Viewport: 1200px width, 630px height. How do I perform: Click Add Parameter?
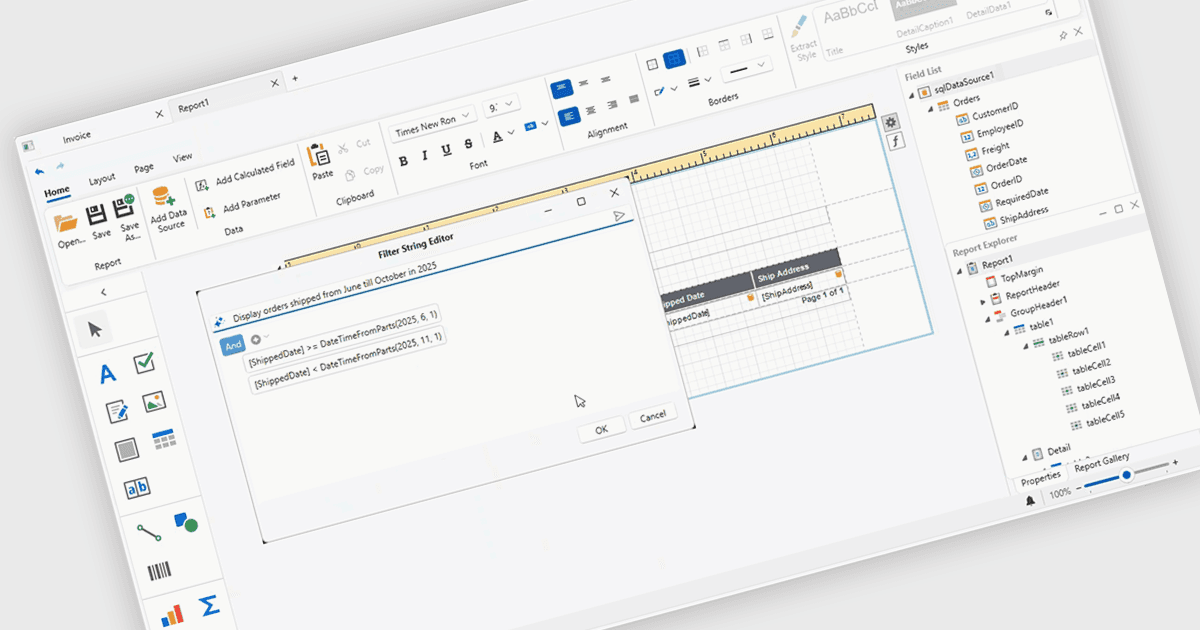pyautogui.click(x=243, y=205)
